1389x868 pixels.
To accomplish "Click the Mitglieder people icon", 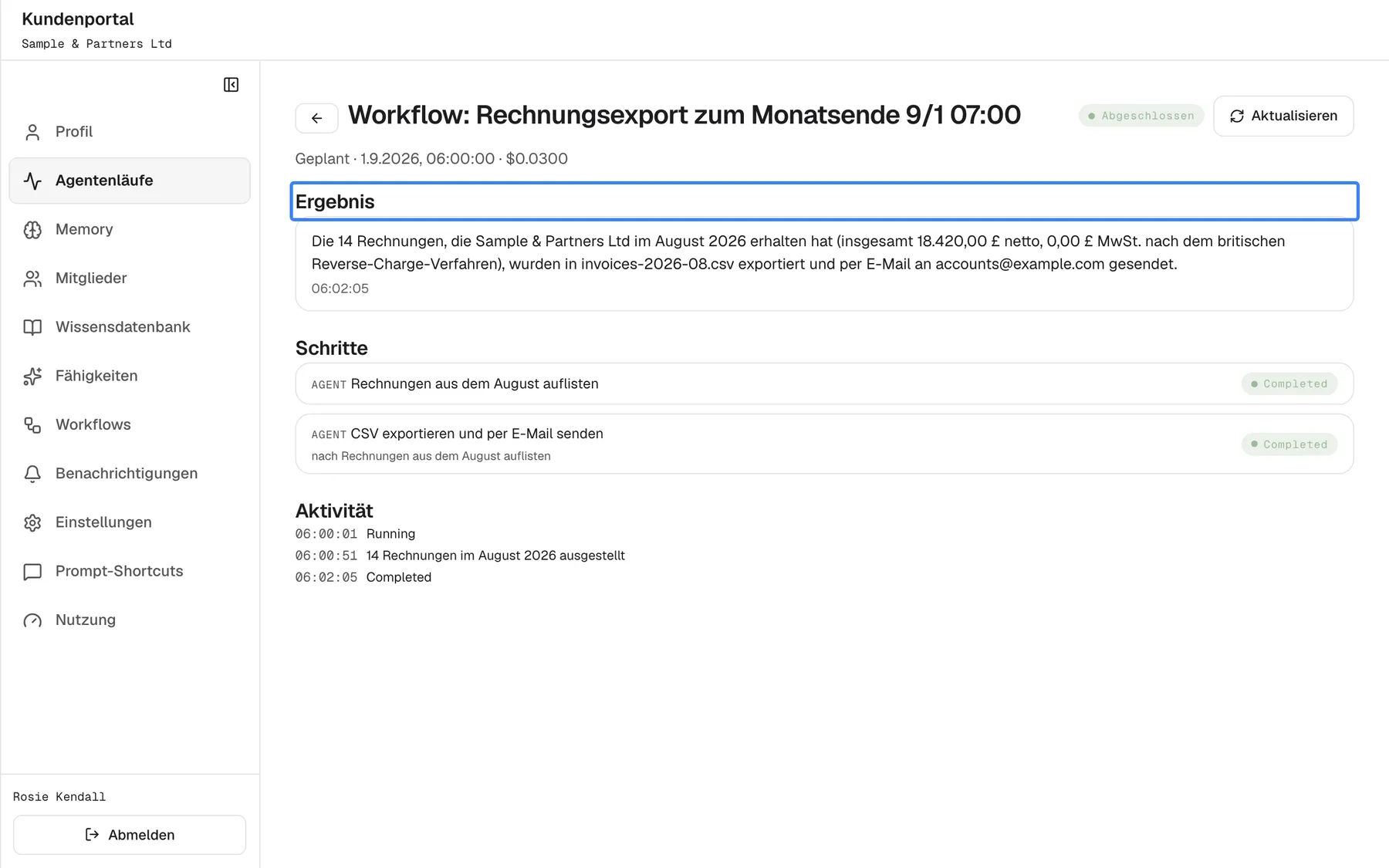I will pos(32,279).
